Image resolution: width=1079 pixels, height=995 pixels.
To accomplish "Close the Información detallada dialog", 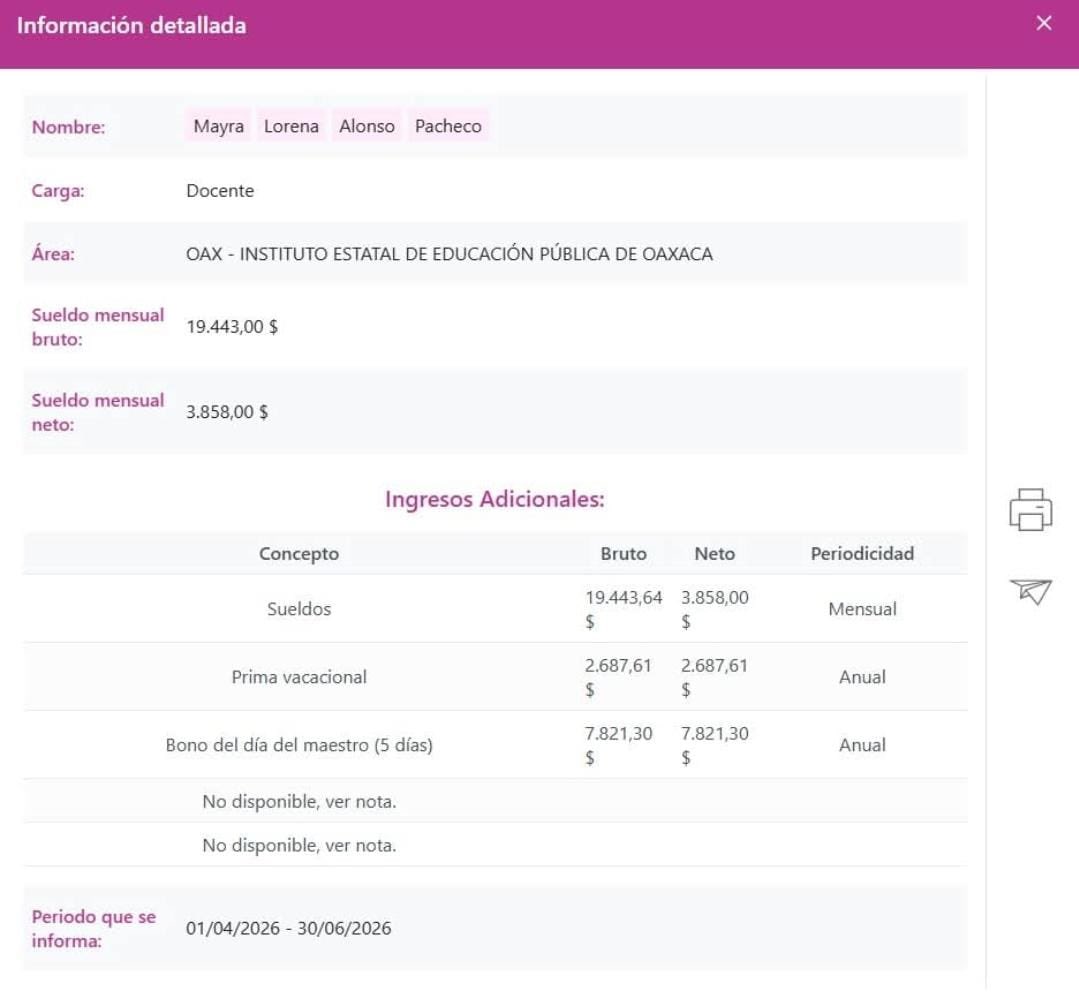I will pyautogui.click(x=1043, y=23).
